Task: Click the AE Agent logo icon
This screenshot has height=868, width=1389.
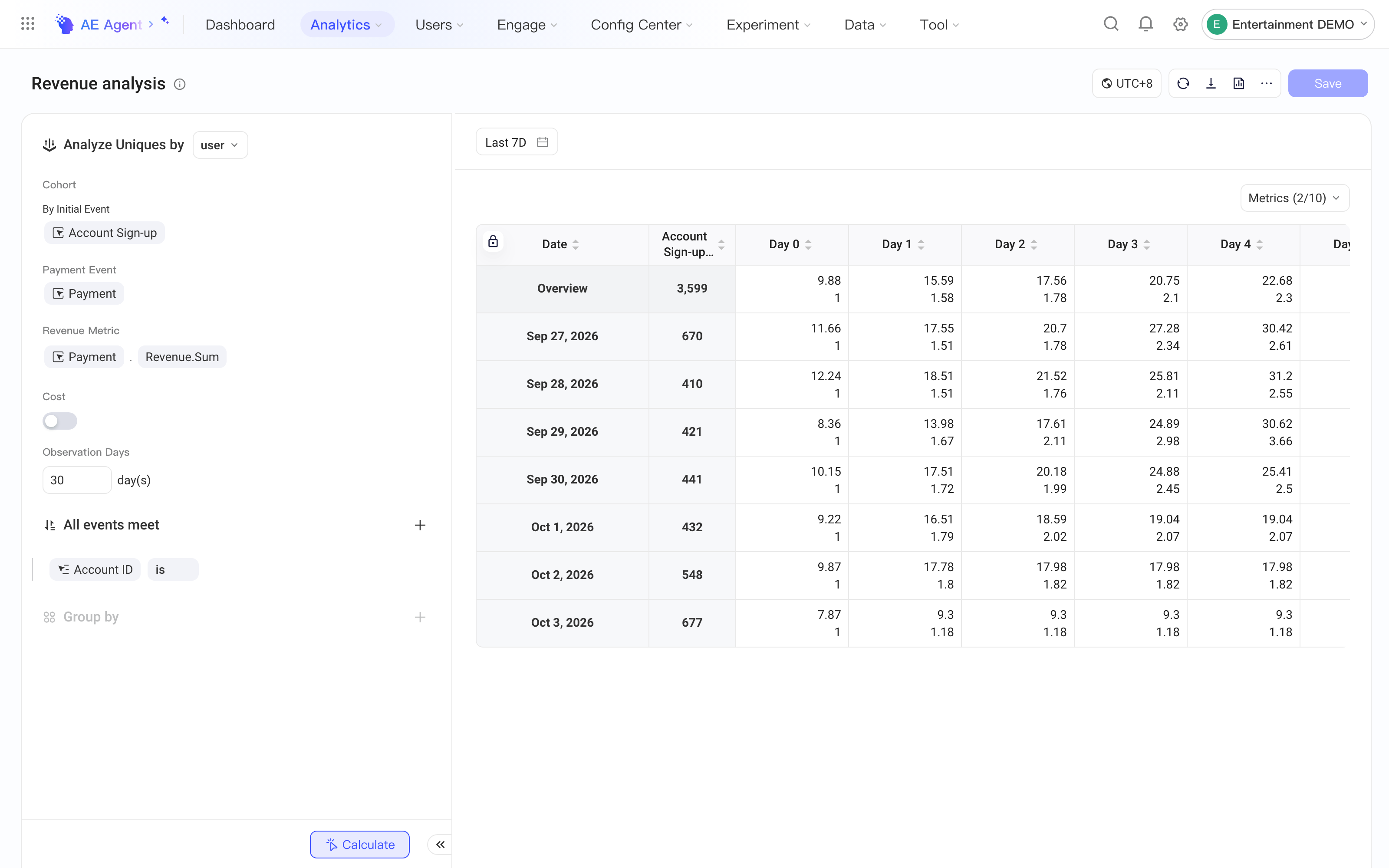Action: [x=64, y=24]
